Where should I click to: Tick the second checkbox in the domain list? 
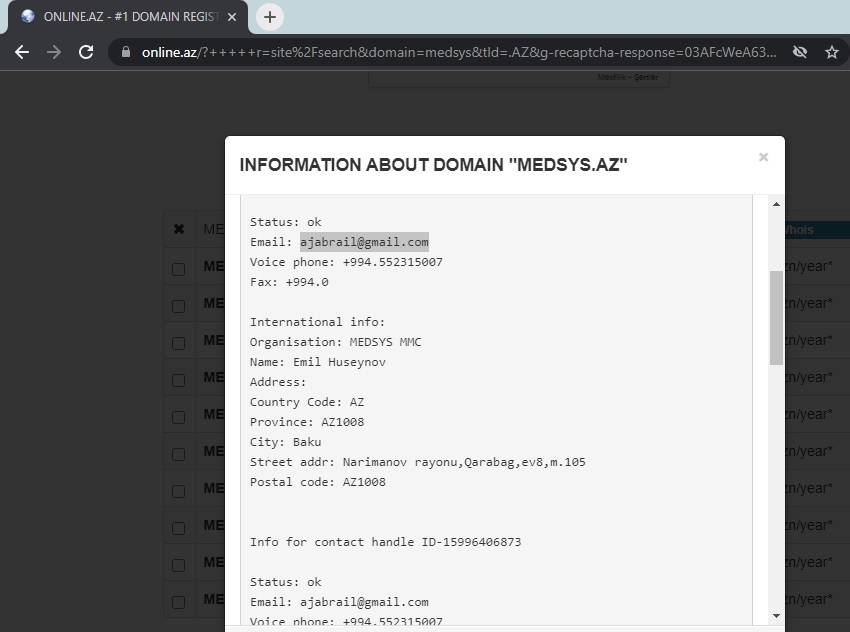(178, 306)
